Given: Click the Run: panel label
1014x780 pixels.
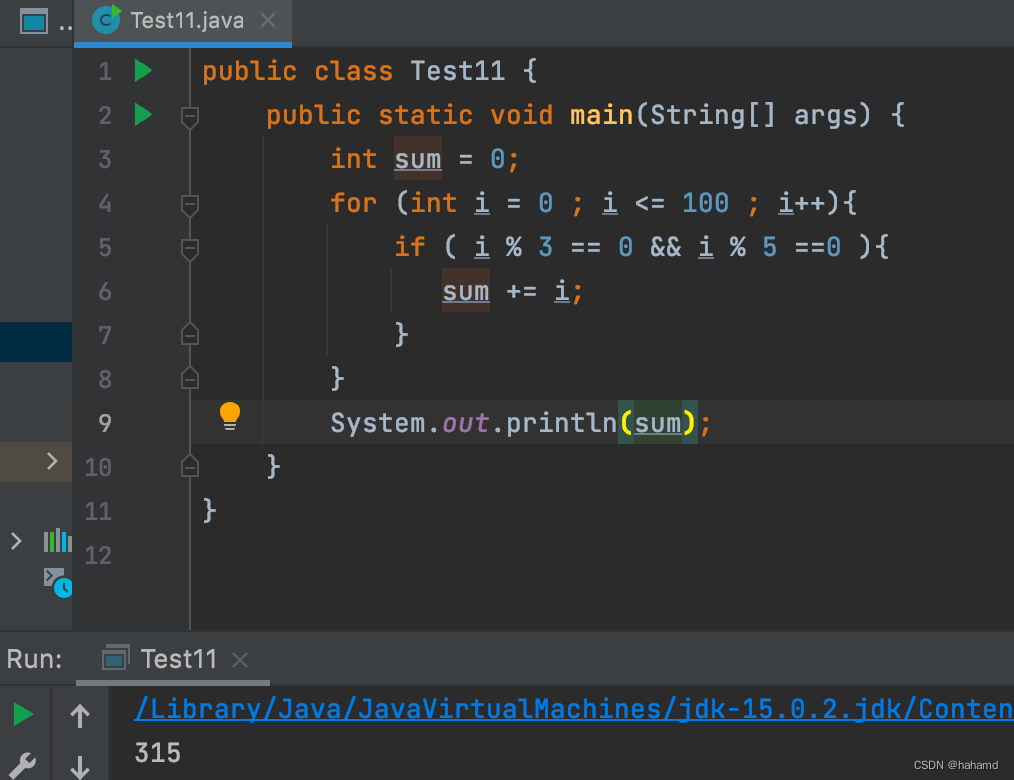Looking at the screenshot, I should (34, 659).
